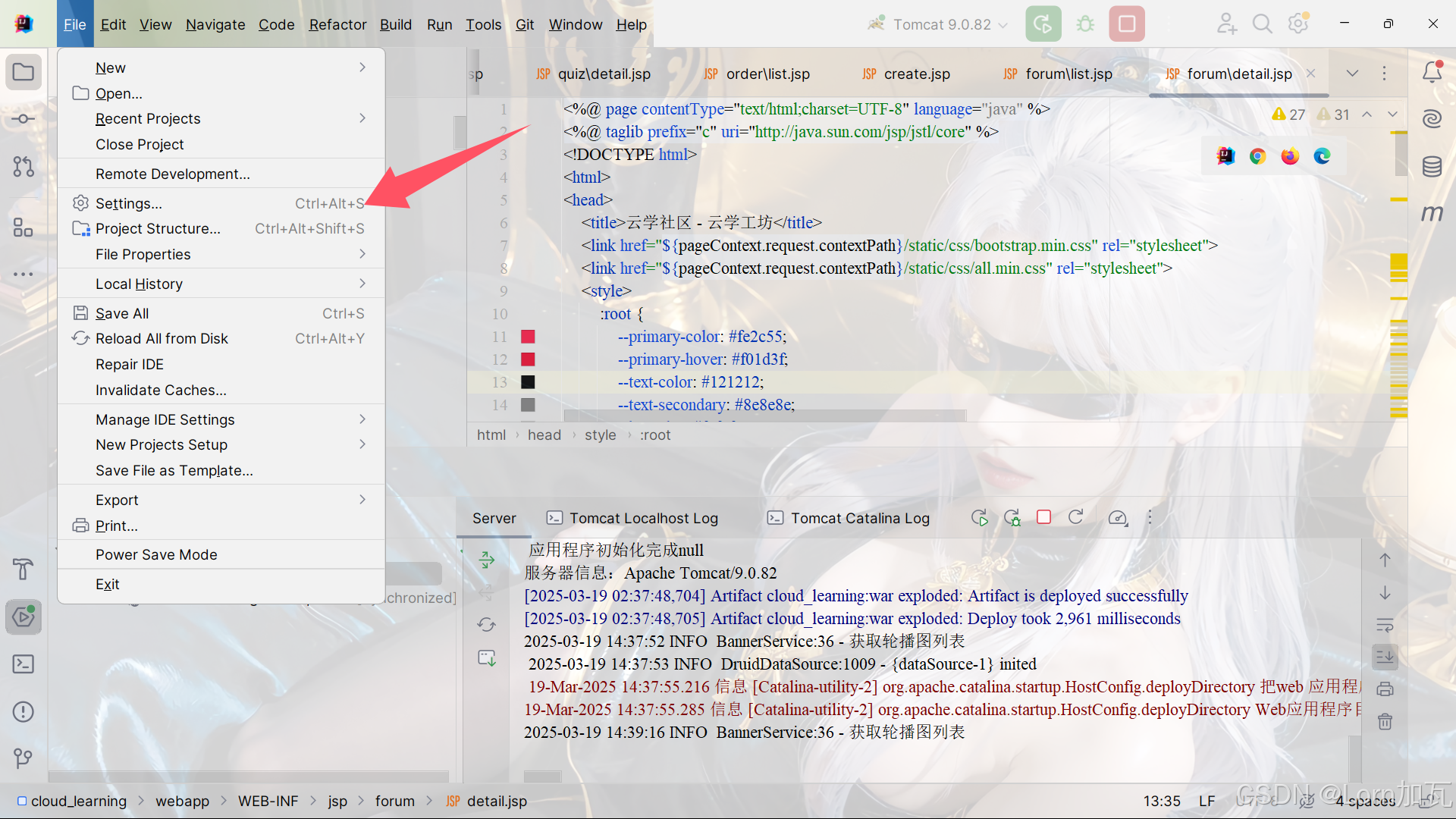This screenshot has height=819, width=1456.
Task: Open the Commit tool window
Action: pyautogui.click(x=23, y=118)
